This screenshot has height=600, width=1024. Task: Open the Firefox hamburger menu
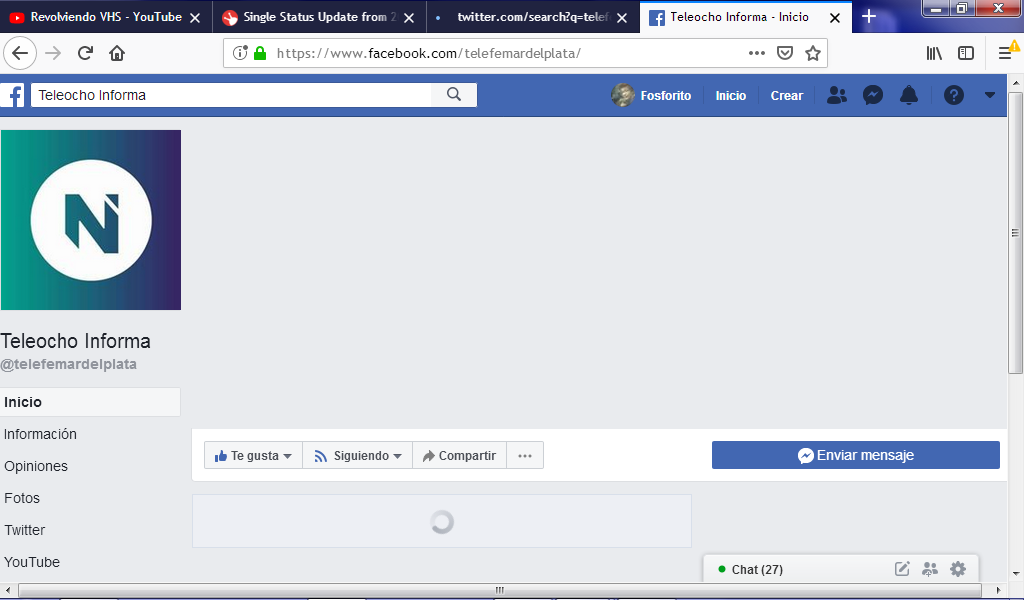click(1005, 53)
